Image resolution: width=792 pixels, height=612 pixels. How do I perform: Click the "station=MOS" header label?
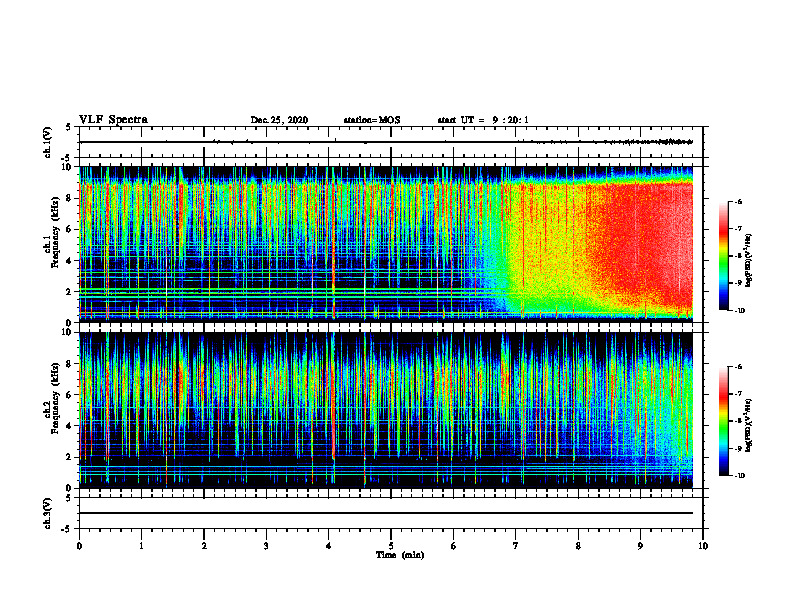(x=372, y=120)
